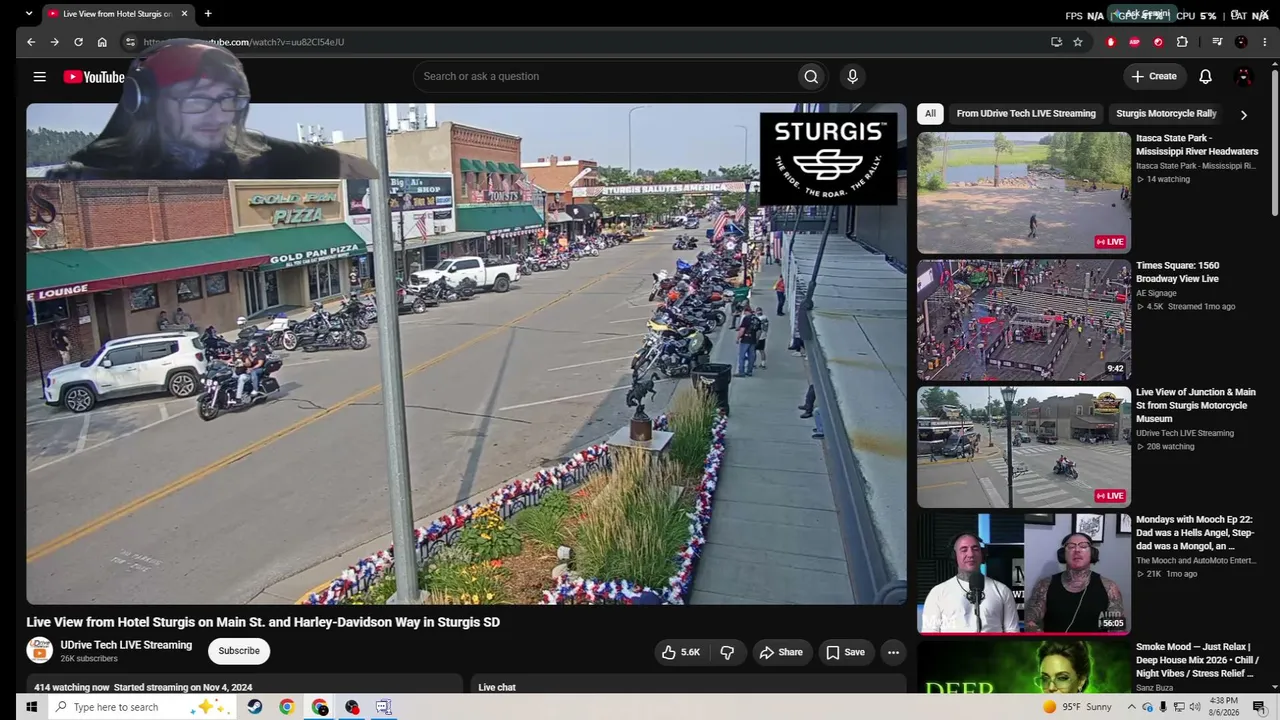
Task: Click the browser address bar URL
Action: coord(243,42)
